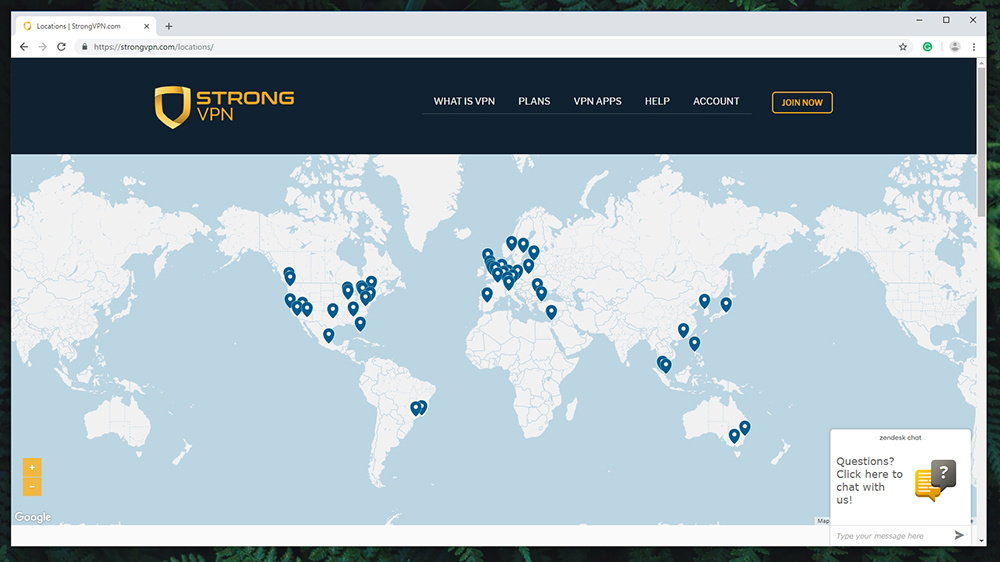The width and height of the screenshot is (1000, 562).
Task: Open the VPN APPS menu item
Action: [597, 101]
